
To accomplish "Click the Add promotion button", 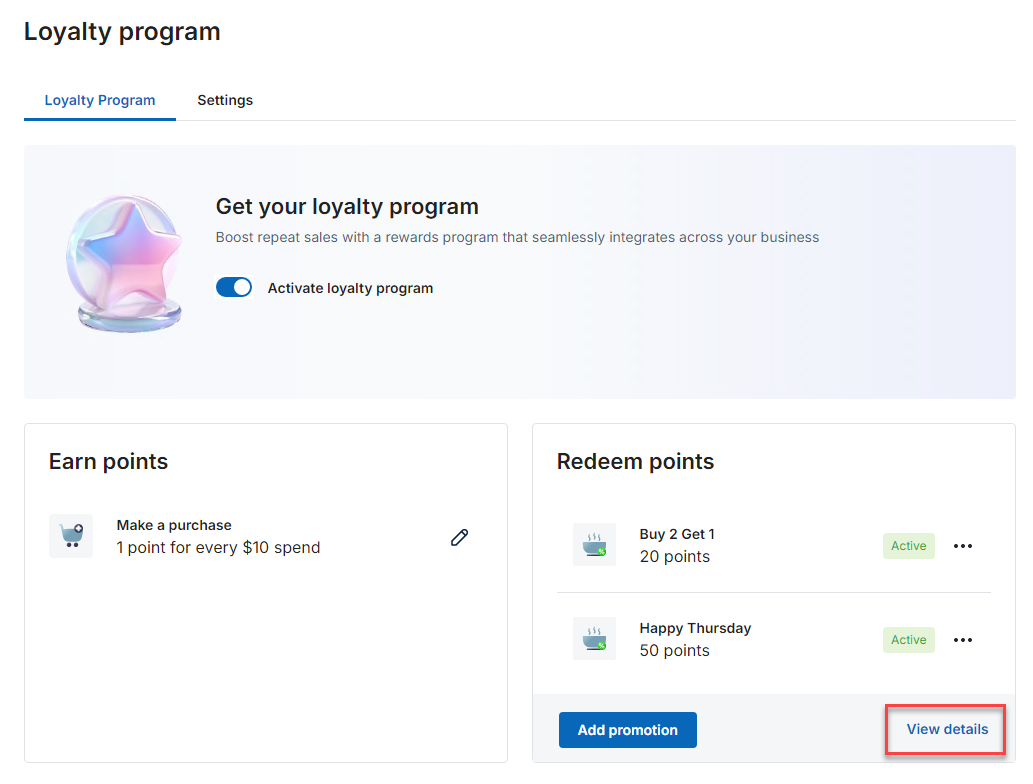I will click(x=627, y=730).
